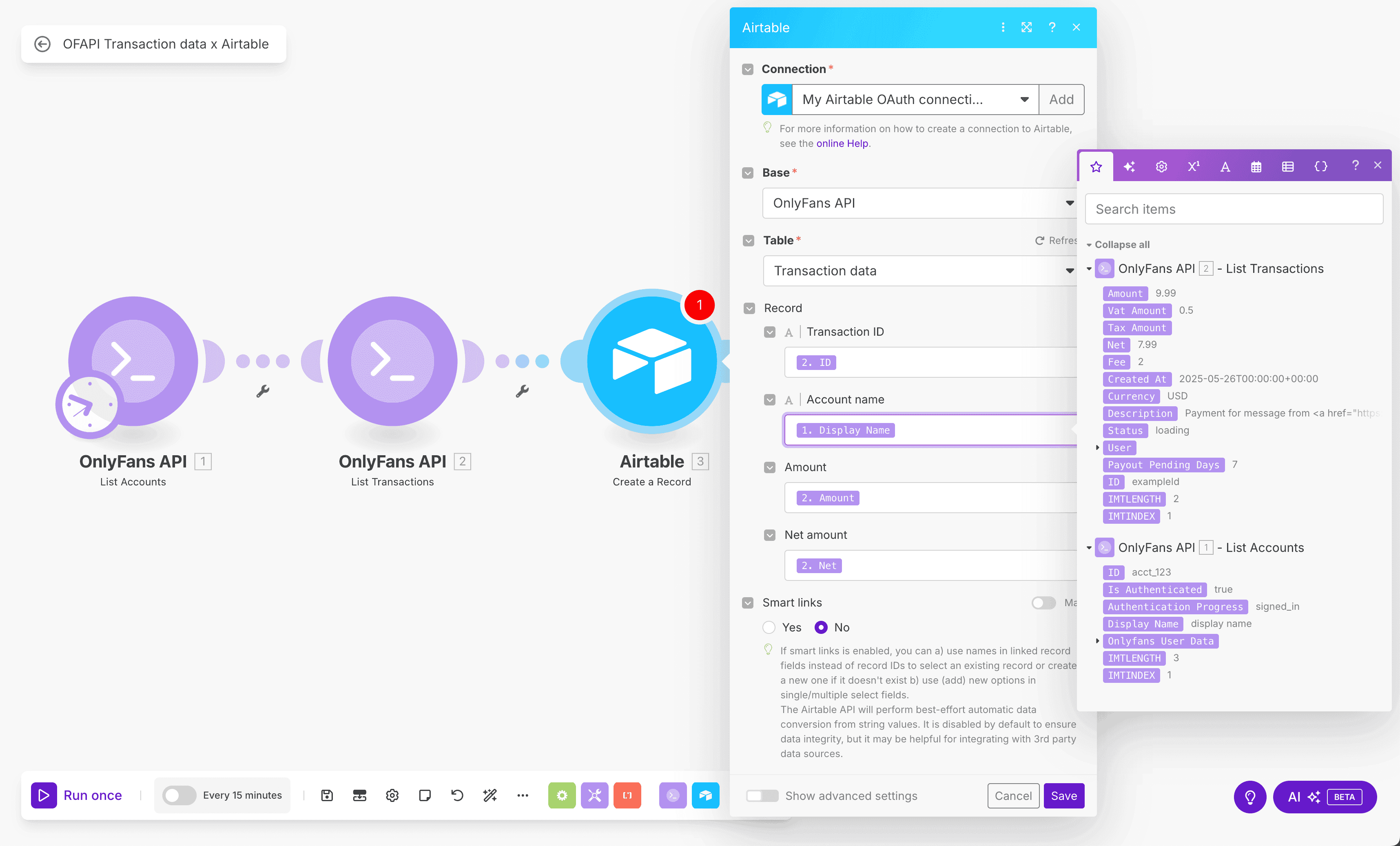The width and height of the screenshot is (1400, 846).
Task: Click the Save button in Airtable panel
Action: tap(1063, 795)
